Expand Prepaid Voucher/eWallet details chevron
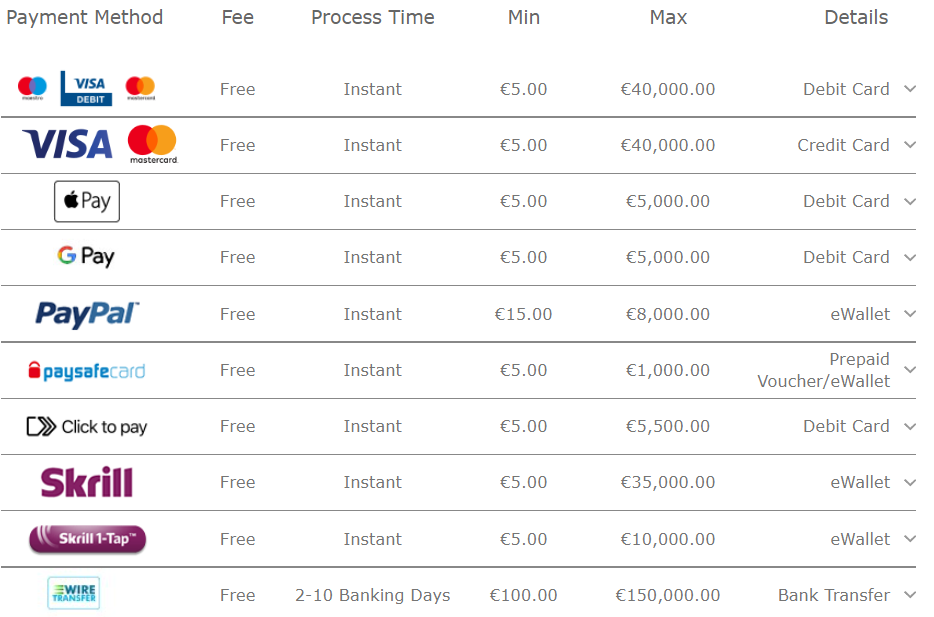This screenshot has height=617, width=934. 910,370
